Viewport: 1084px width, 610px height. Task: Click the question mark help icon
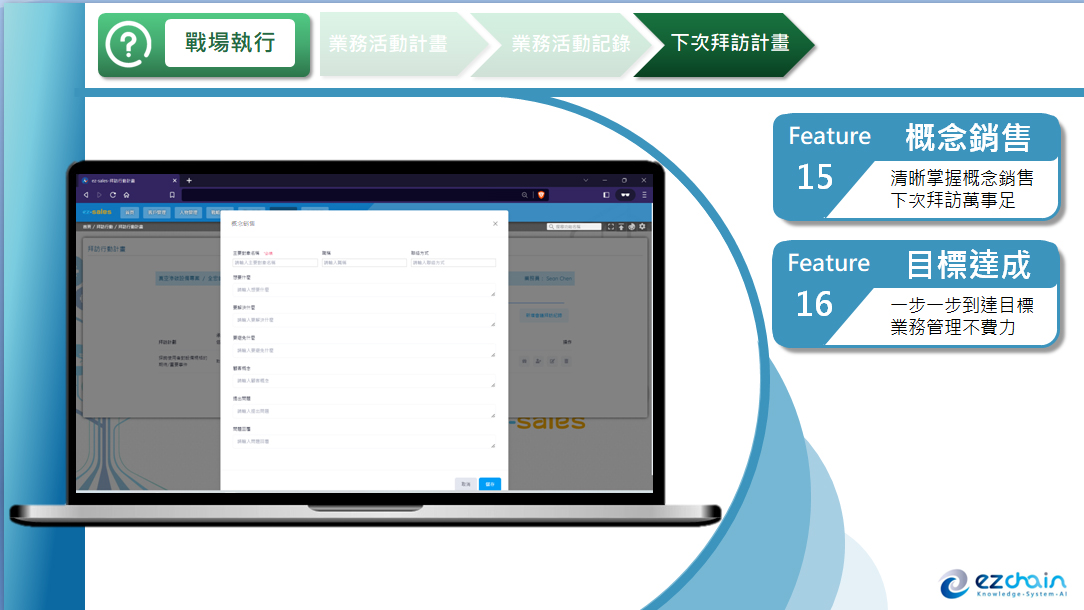(129, 44)
